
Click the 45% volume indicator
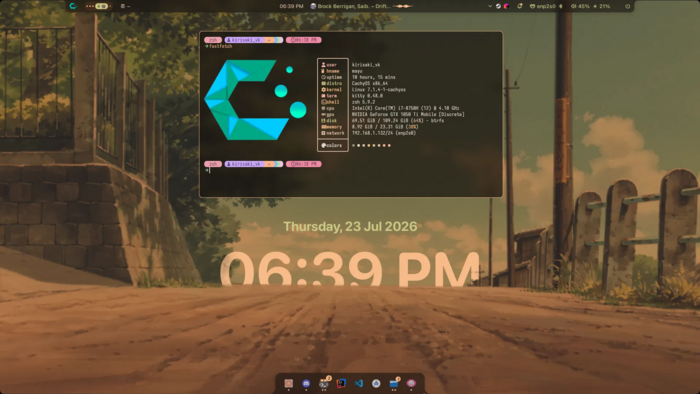tap(580, 6)
